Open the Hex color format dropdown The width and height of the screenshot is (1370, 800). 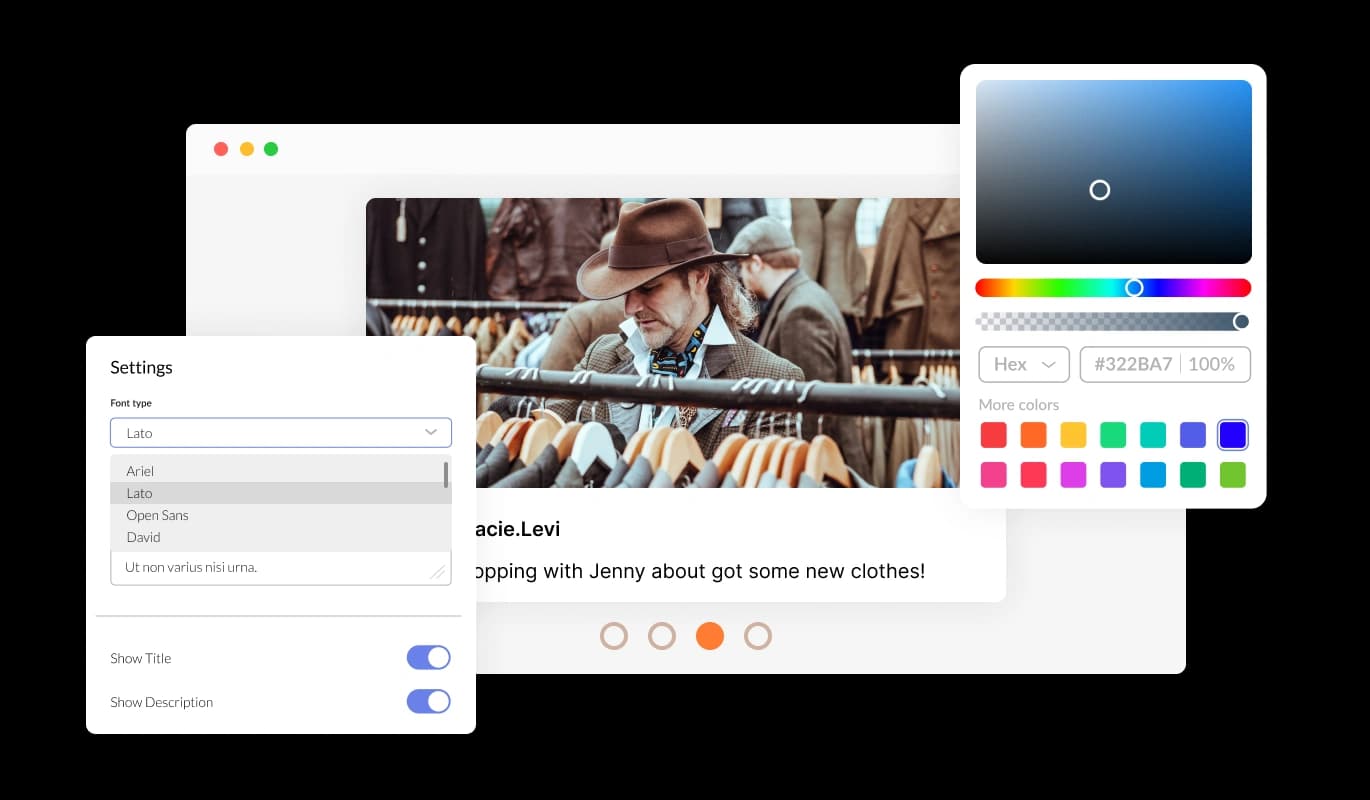coord(1024,364)
